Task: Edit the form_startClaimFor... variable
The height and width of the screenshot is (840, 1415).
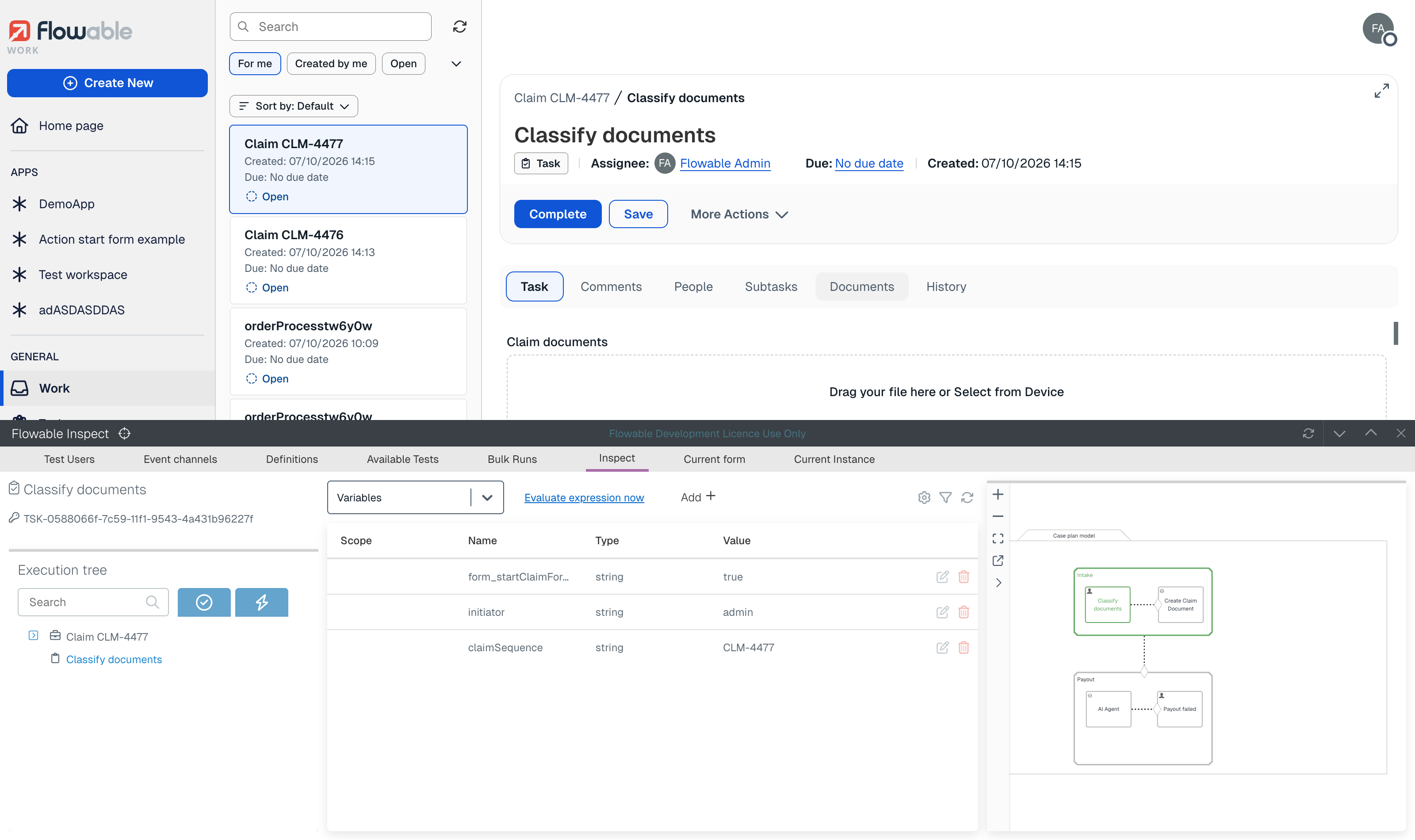Action: tap(942, 577)
